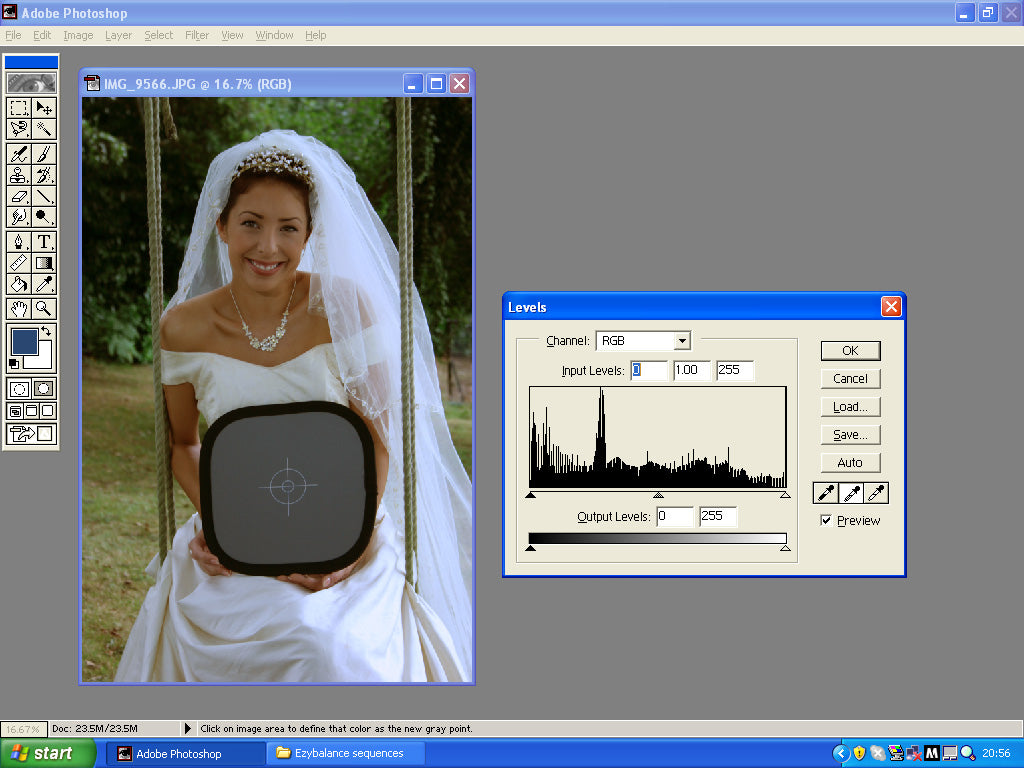1024x768 pixels.
Task: Cancel the Levels dialog
Action: coord(850,379)
